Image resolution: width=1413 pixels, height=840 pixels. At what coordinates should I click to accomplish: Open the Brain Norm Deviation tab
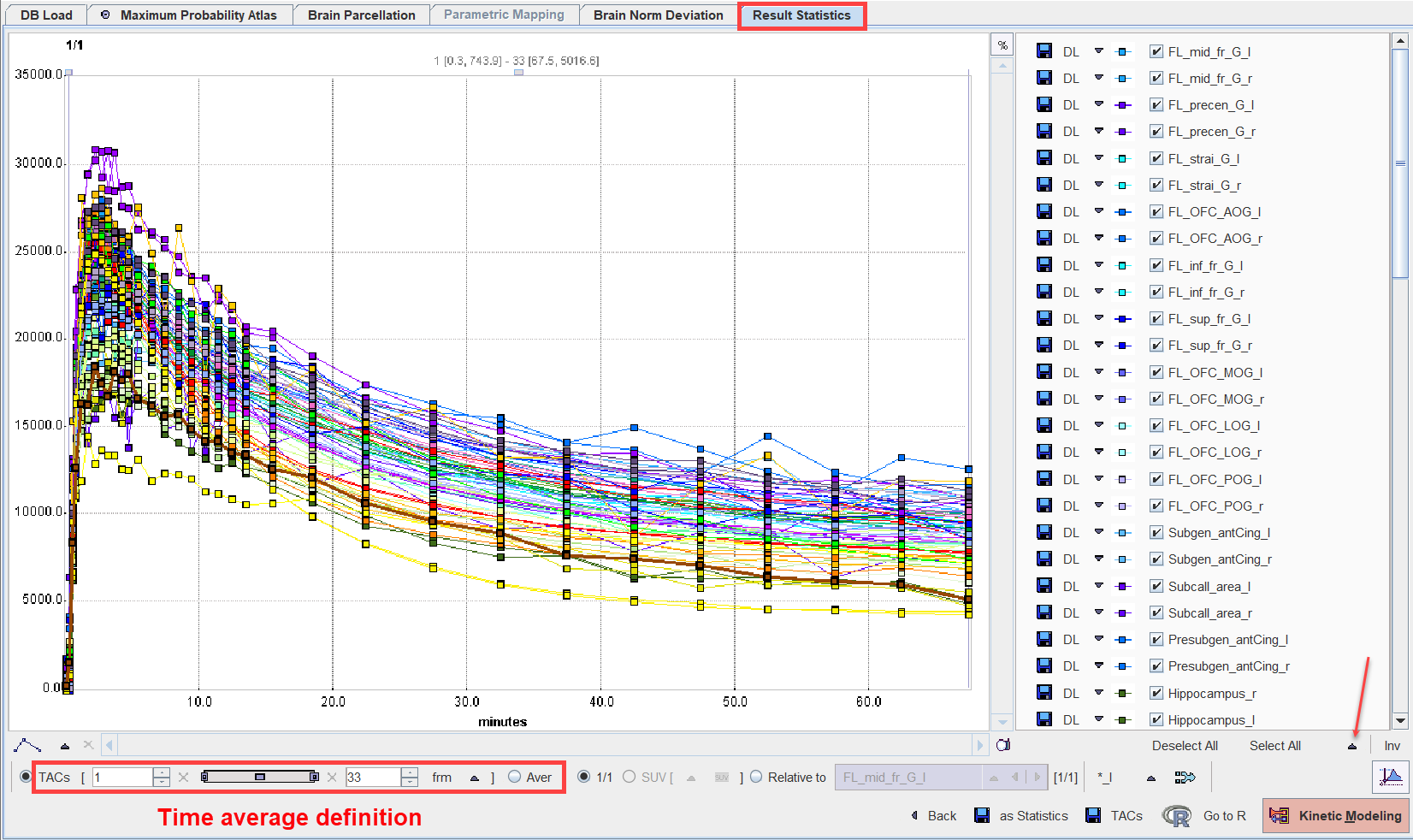click(659, 15)
